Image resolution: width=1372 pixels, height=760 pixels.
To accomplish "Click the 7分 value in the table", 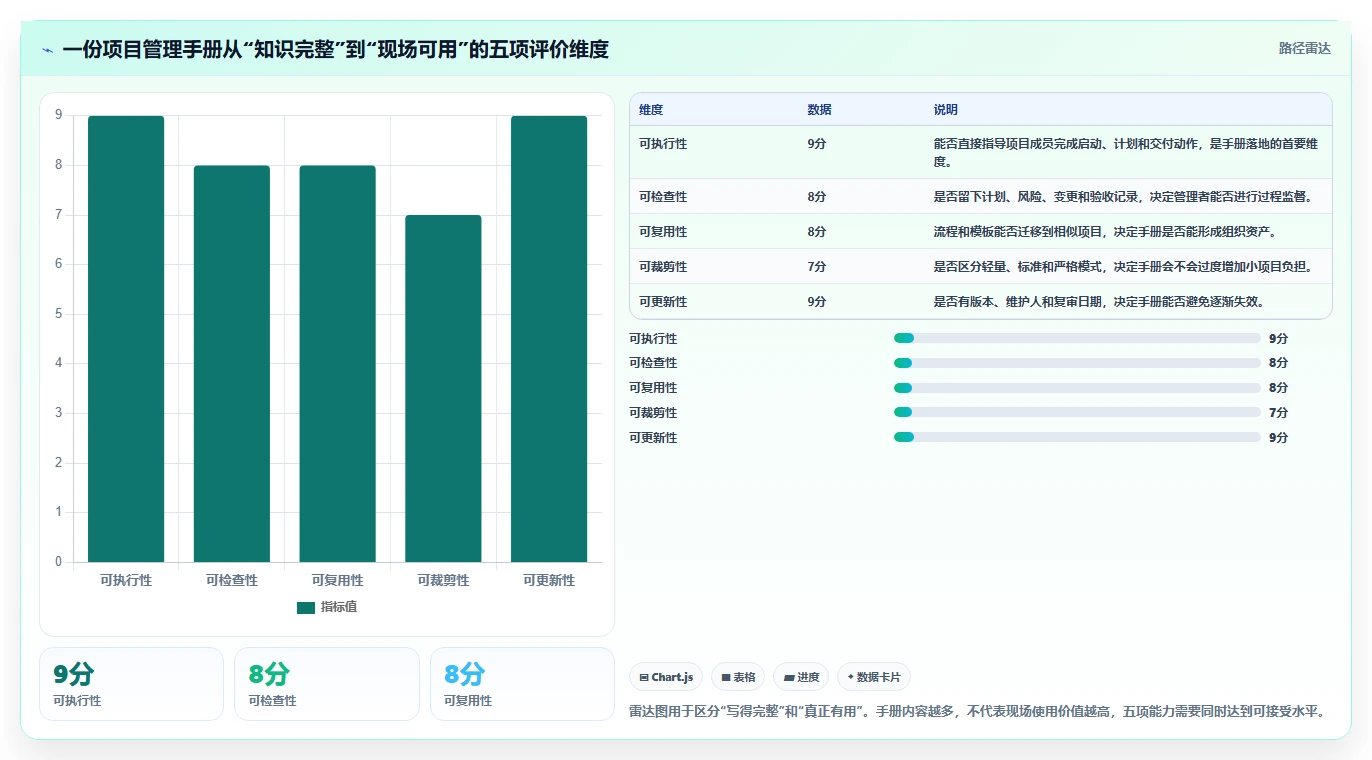I will pyautogui.click(x=816, y=267).
